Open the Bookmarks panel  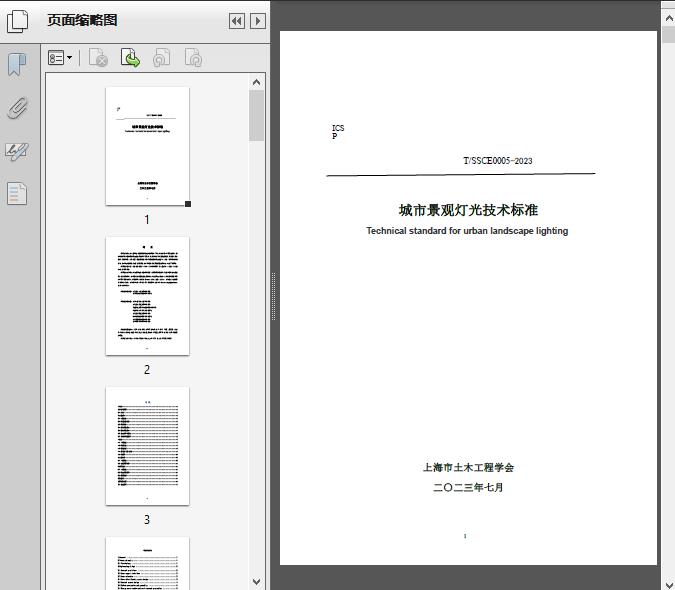[x=17, y=65]
